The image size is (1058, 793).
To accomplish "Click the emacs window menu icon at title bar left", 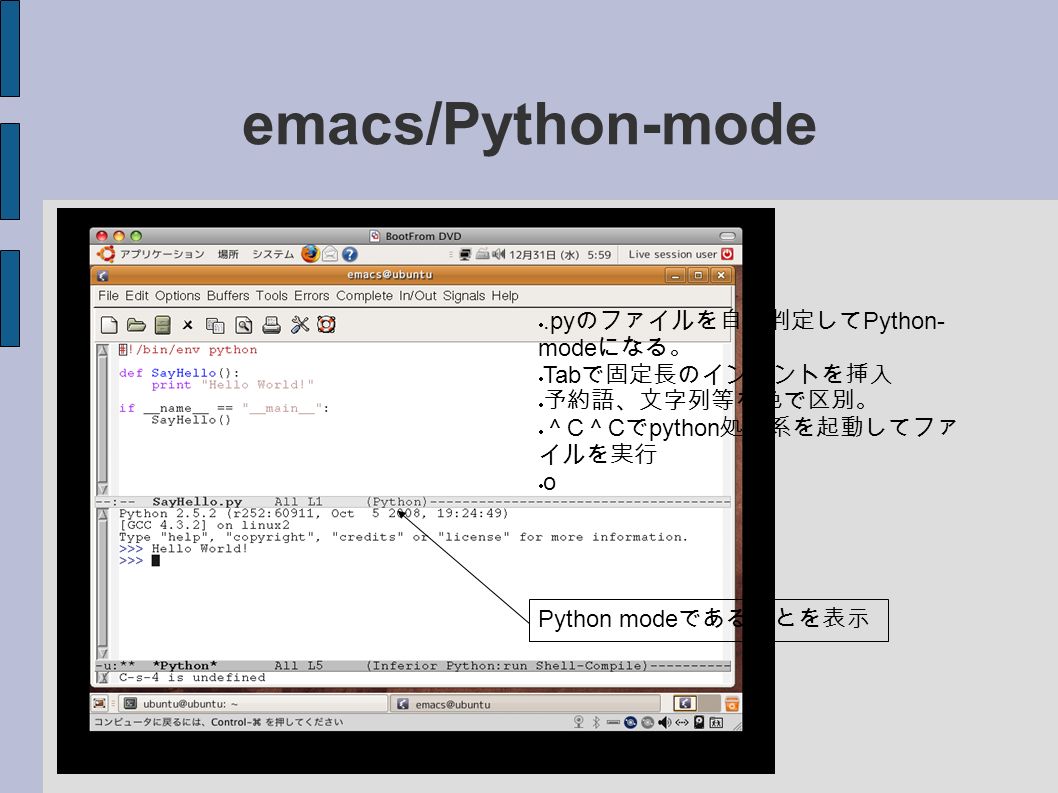I will click(103, 275).
